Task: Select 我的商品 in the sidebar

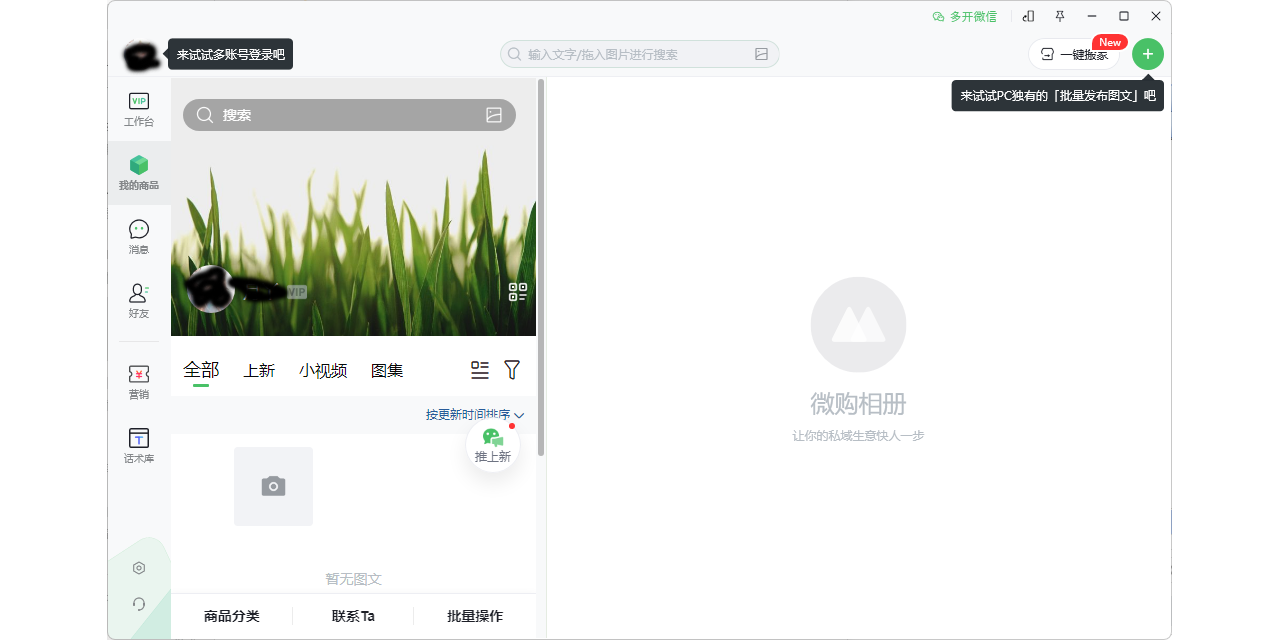Action: pos(139,173)
